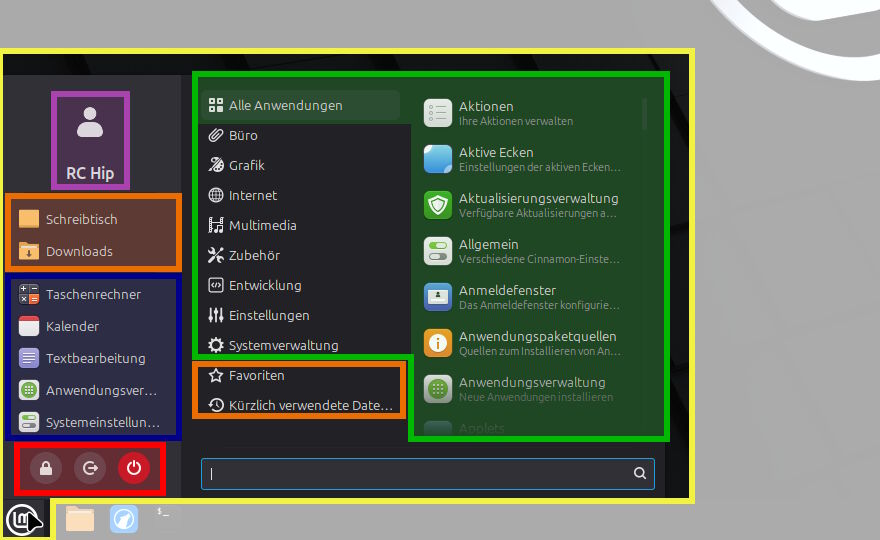This screenshot has height=540, width=880.
Task: Launch Aktualisierungsverwaltung from the app list
Action: tap(528, 205)
